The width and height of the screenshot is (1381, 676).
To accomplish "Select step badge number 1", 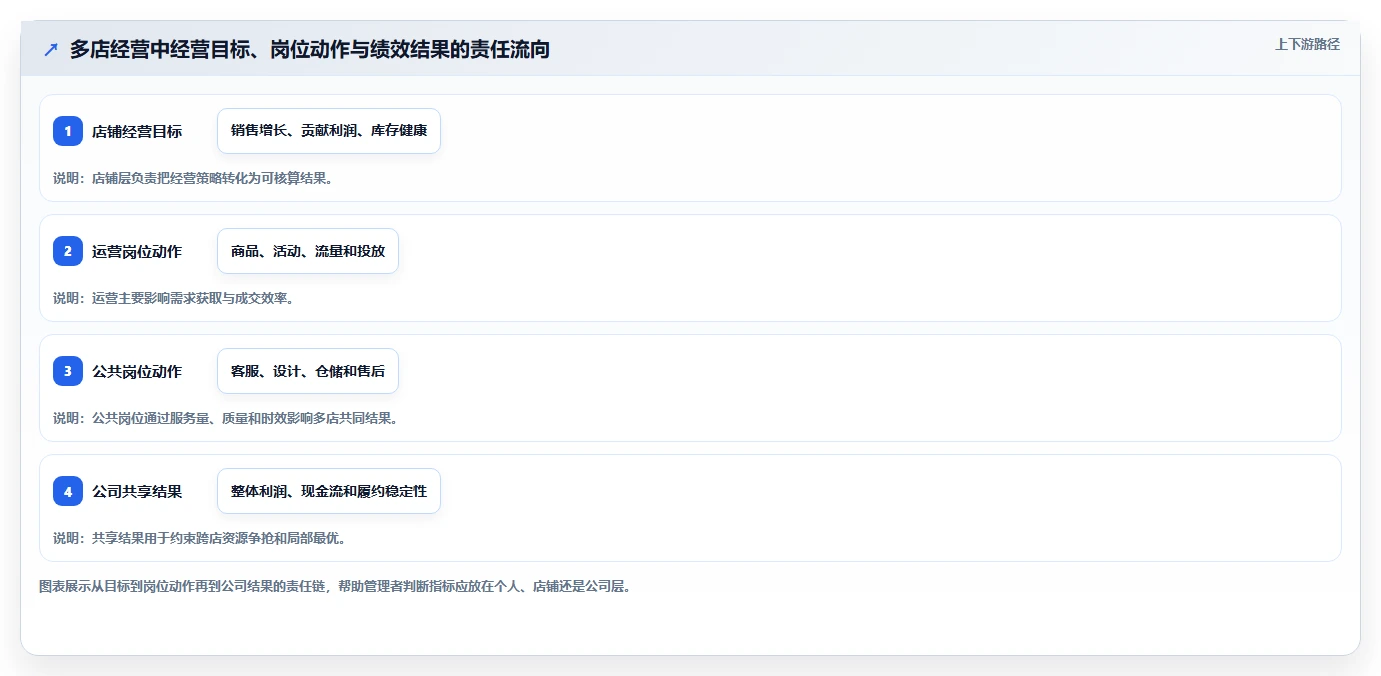I will pos(68,131).
